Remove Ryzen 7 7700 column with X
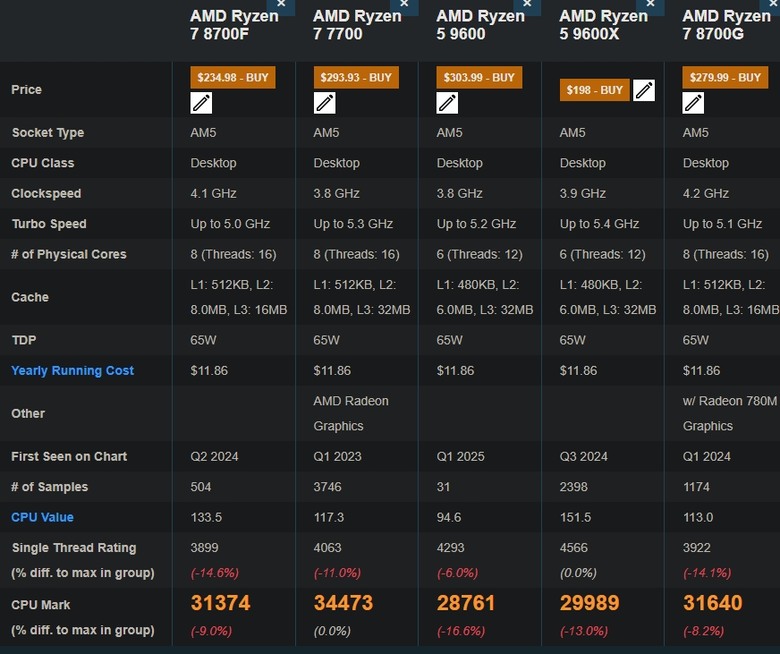780x654 pixels. click(404, 4)
